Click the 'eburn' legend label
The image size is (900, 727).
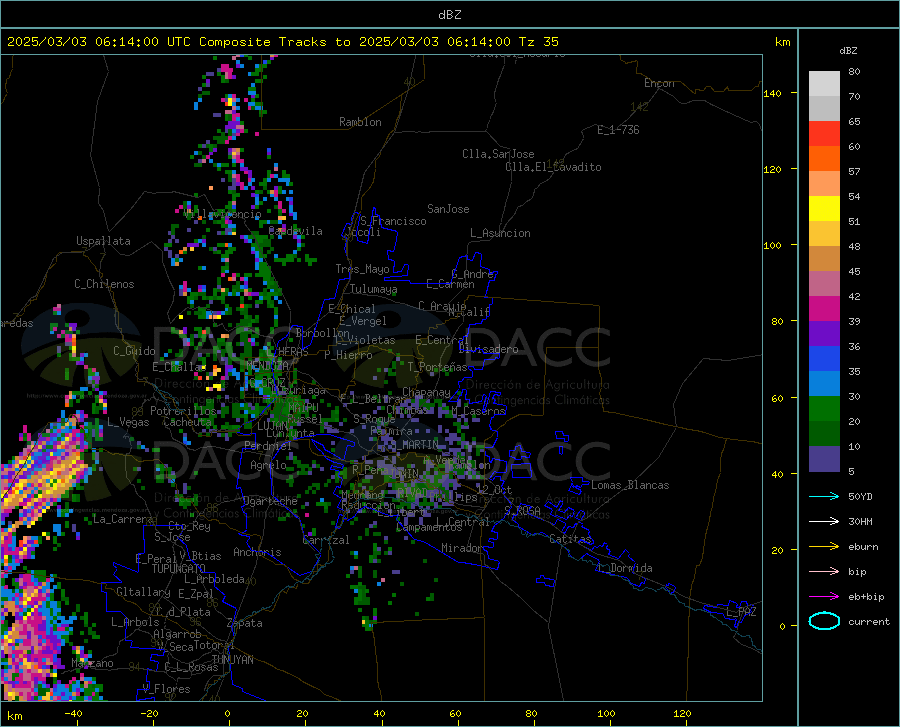pos(863,546)
